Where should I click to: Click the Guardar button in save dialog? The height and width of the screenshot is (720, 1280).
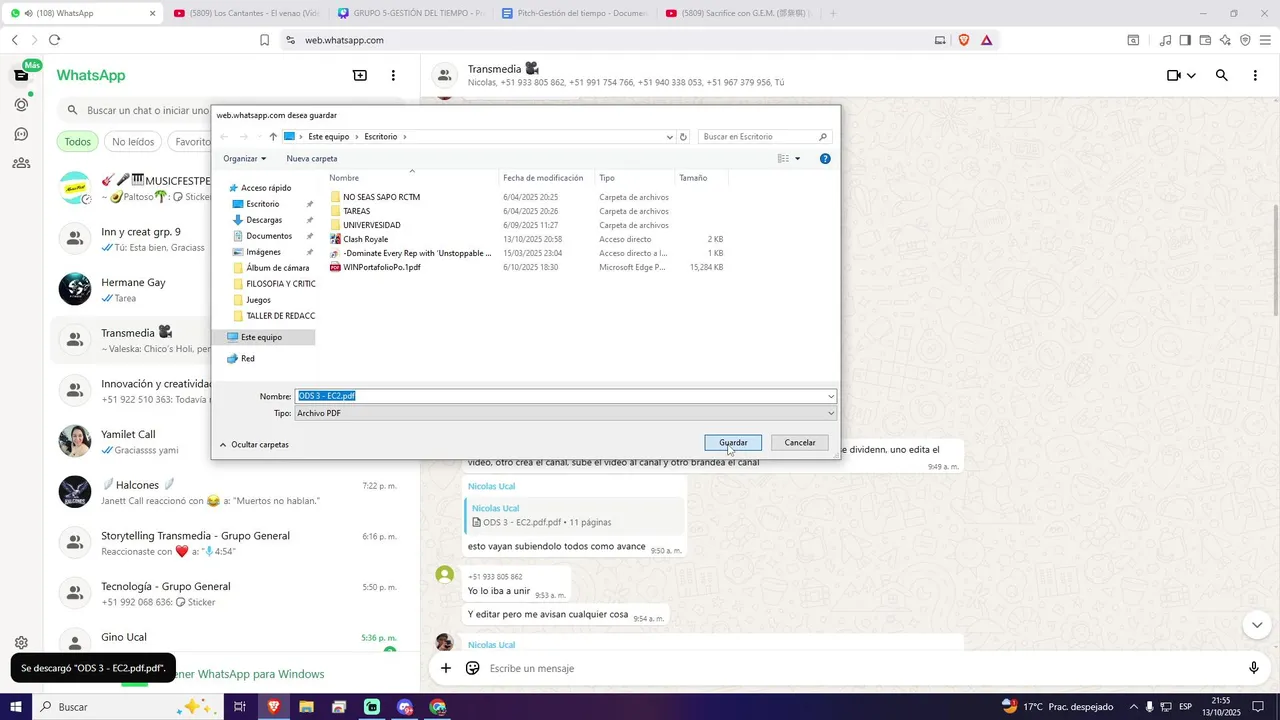[x=733, y=443]
